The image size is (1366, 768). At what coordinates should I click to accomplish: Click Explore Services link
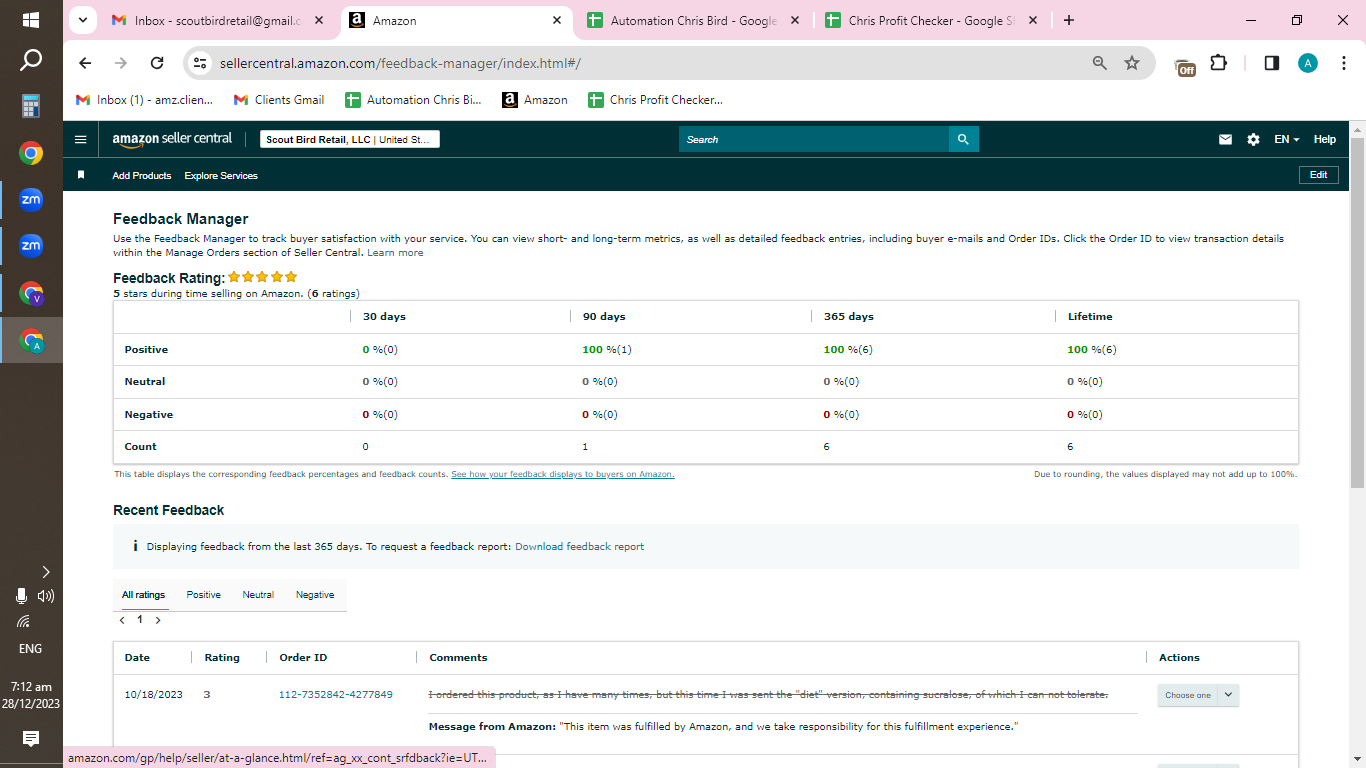coord(221,176)
